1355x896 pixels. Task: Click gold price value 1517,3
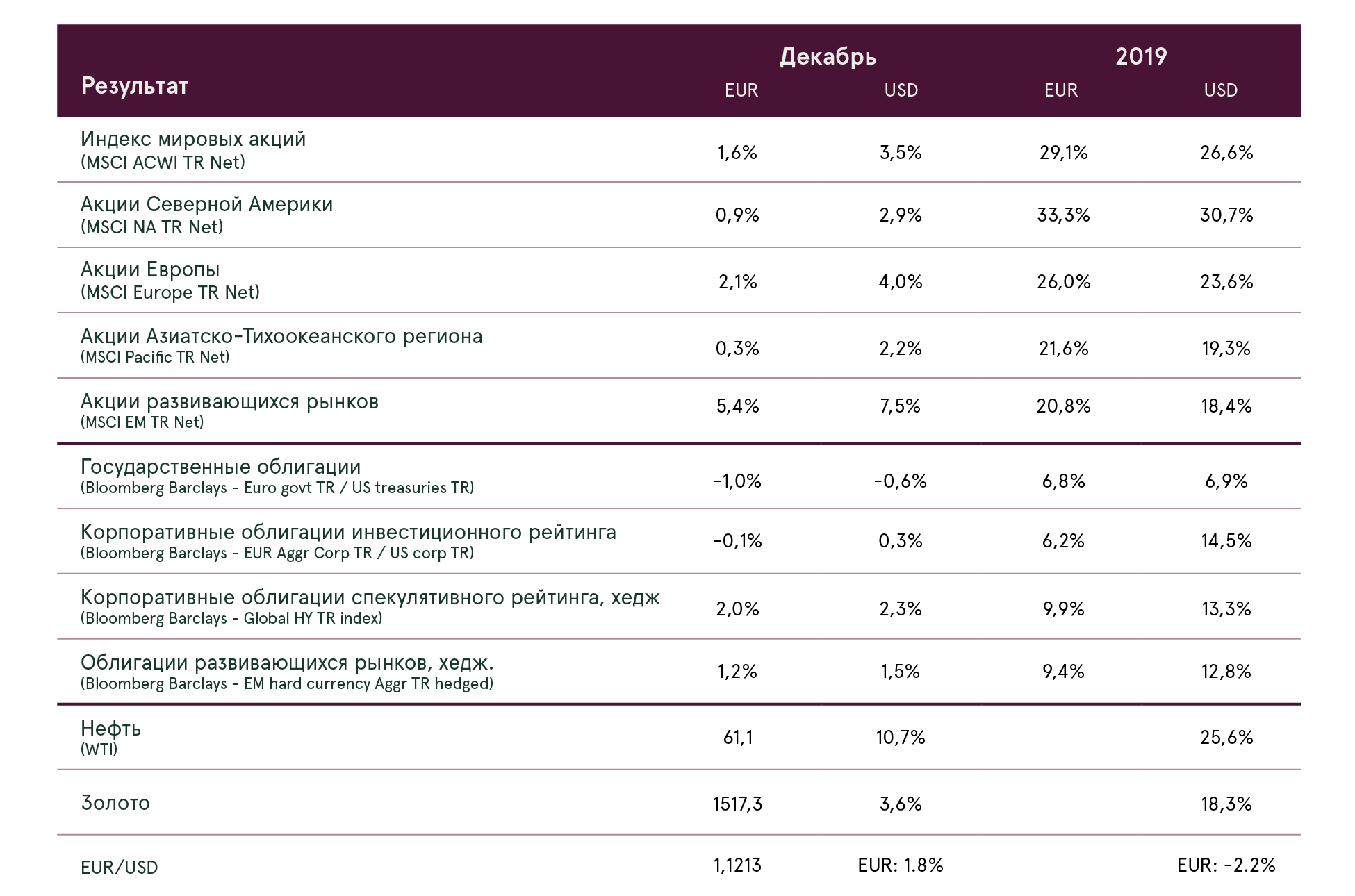[x=737, y=804]
